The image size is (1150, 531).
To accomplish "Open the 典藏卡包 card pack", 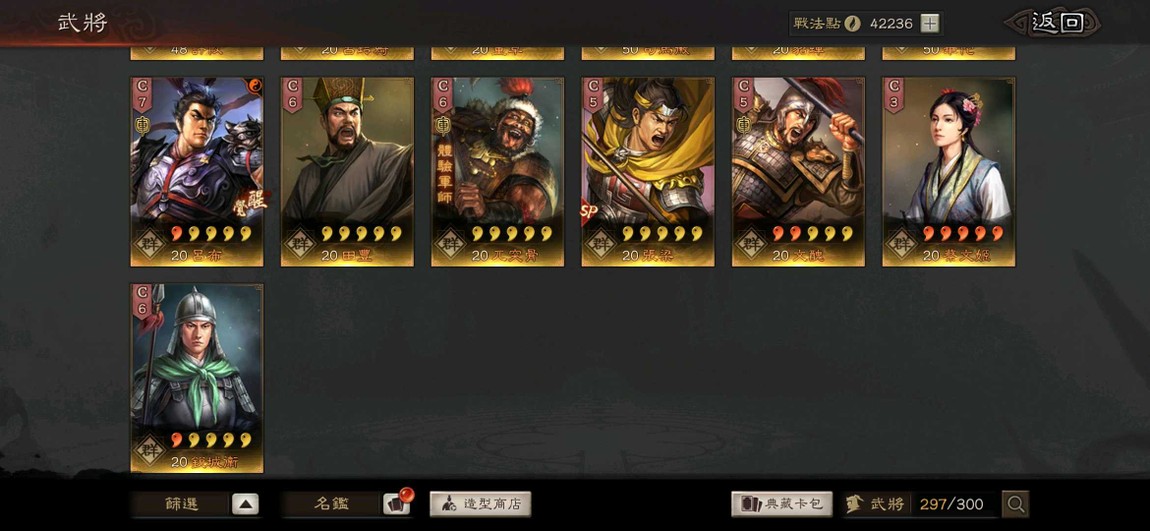I will [x=782, y=504].
